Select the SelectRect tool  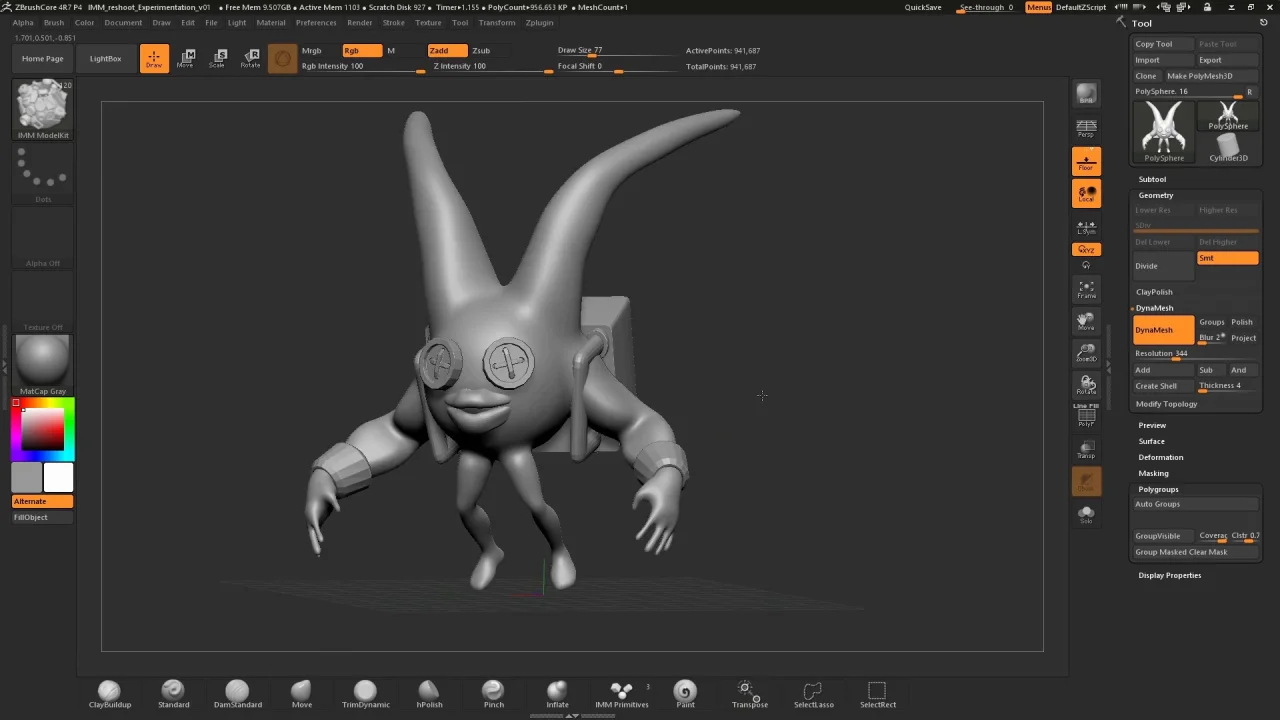coord(877,694)
